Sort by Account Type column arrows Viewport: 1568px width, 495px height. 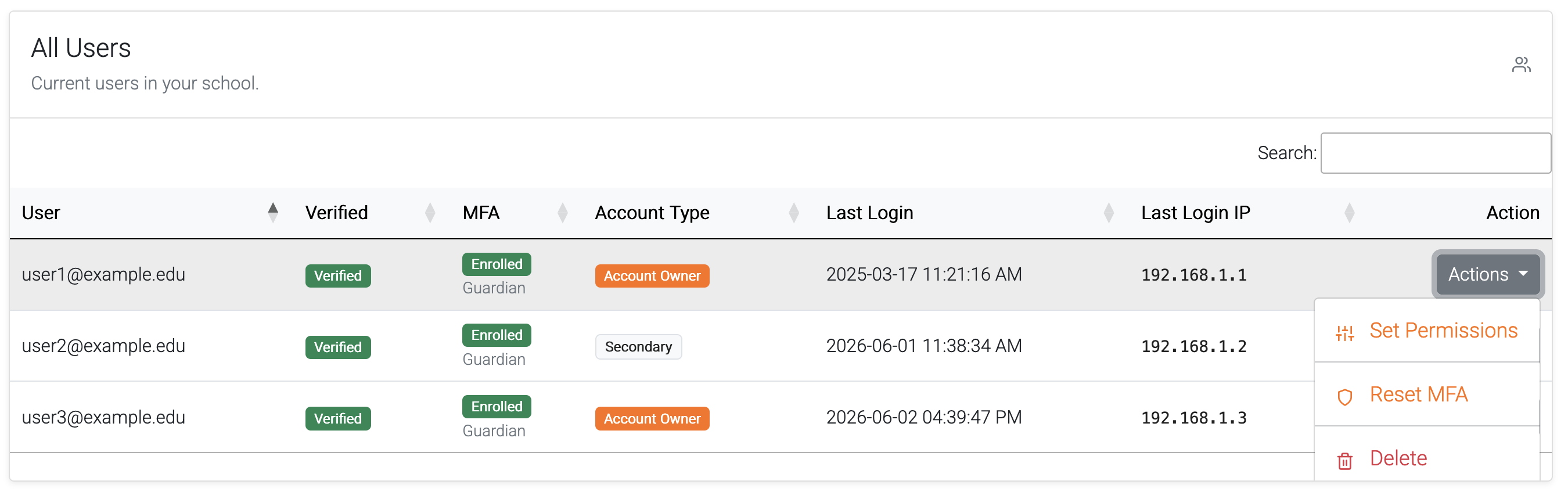(x=793, y=213)
